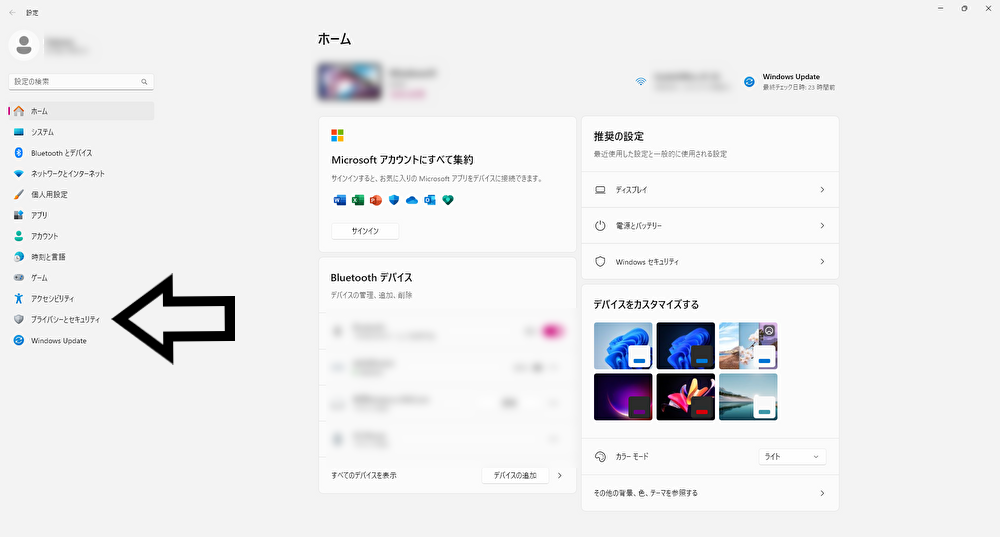Click the user profile avatar icon
Image resolution: width=1000 pixels, height=537 pixels.
[24, 45]
